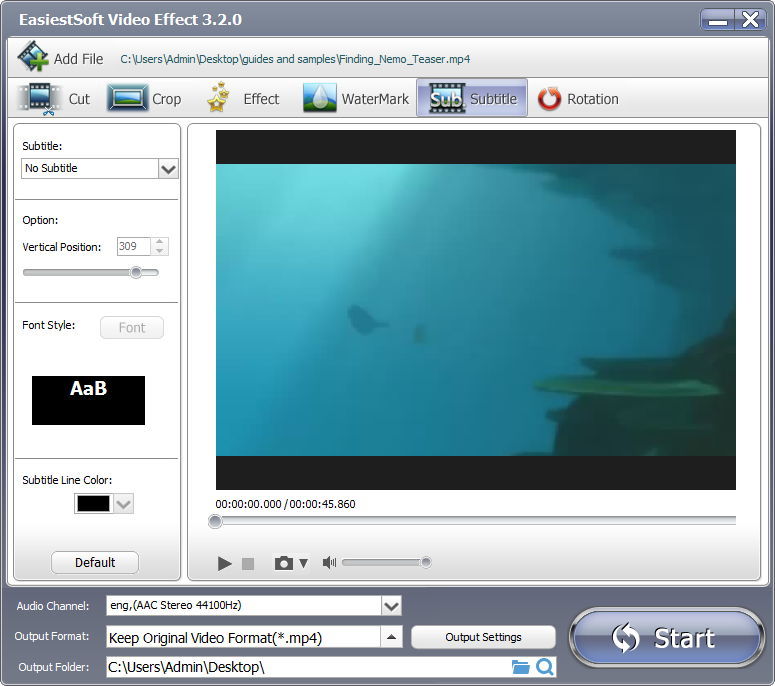Decrease Vertical Position with down arrow
The width and height of the screenshot is (775, 686).
[x=160, y=251]
